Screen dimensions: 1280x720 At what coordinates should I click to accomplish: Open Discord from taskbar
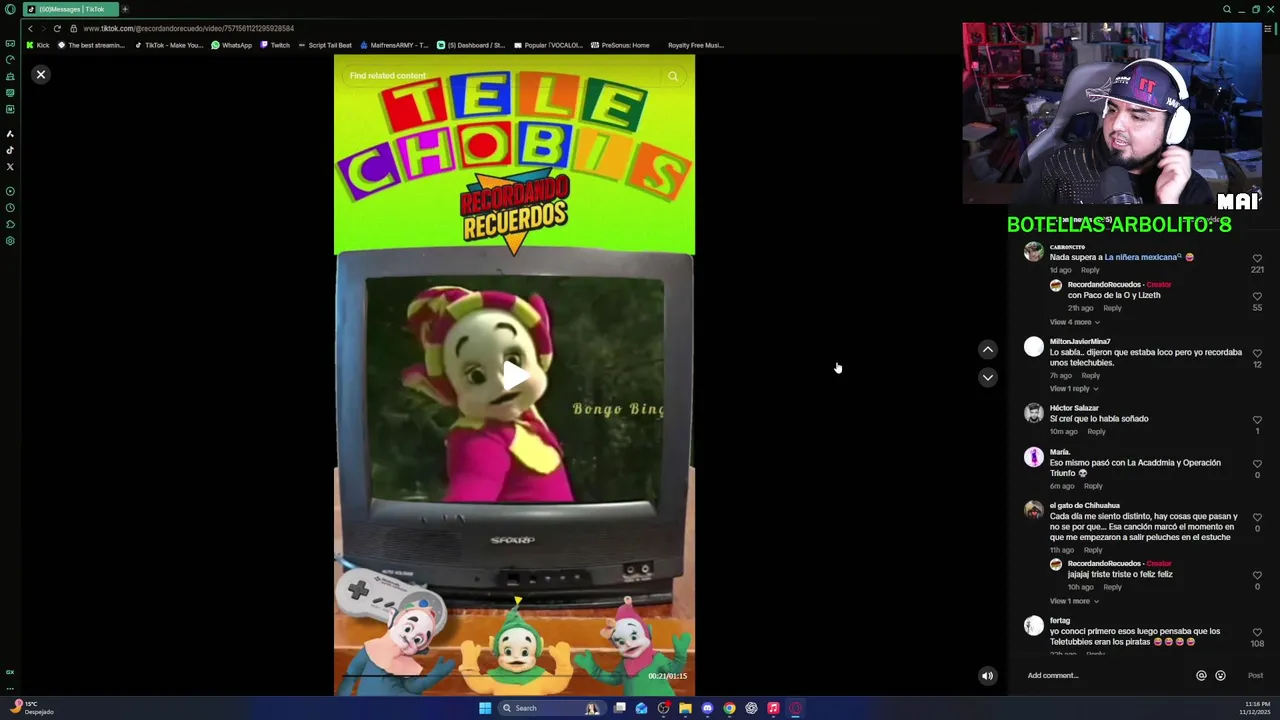coord(707,708)
